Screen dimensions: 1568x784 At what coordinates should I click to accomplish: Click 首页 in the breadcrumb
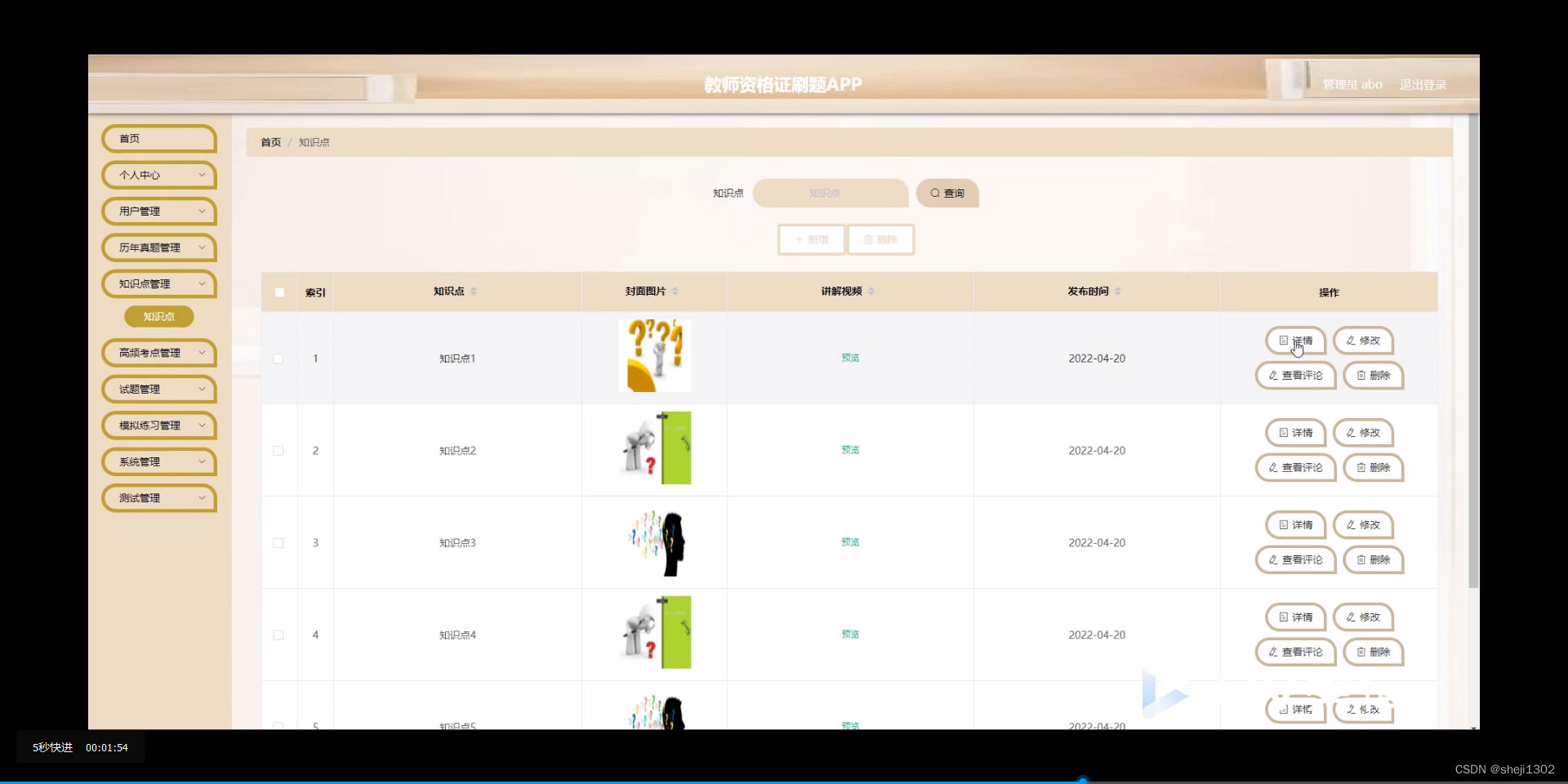point(269,141)
